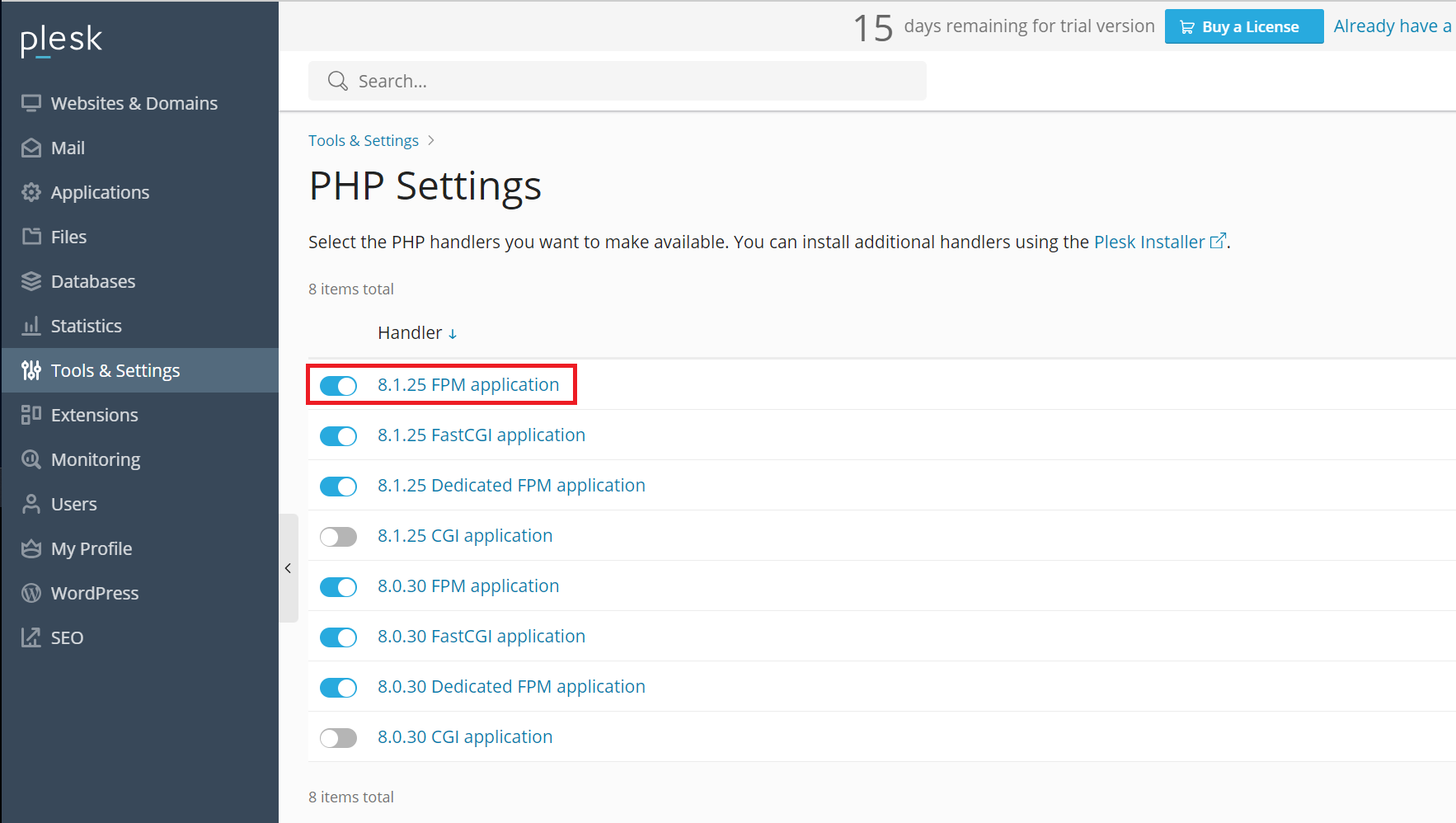Collapse the sidebar with the arrow handle

point(288,568)
